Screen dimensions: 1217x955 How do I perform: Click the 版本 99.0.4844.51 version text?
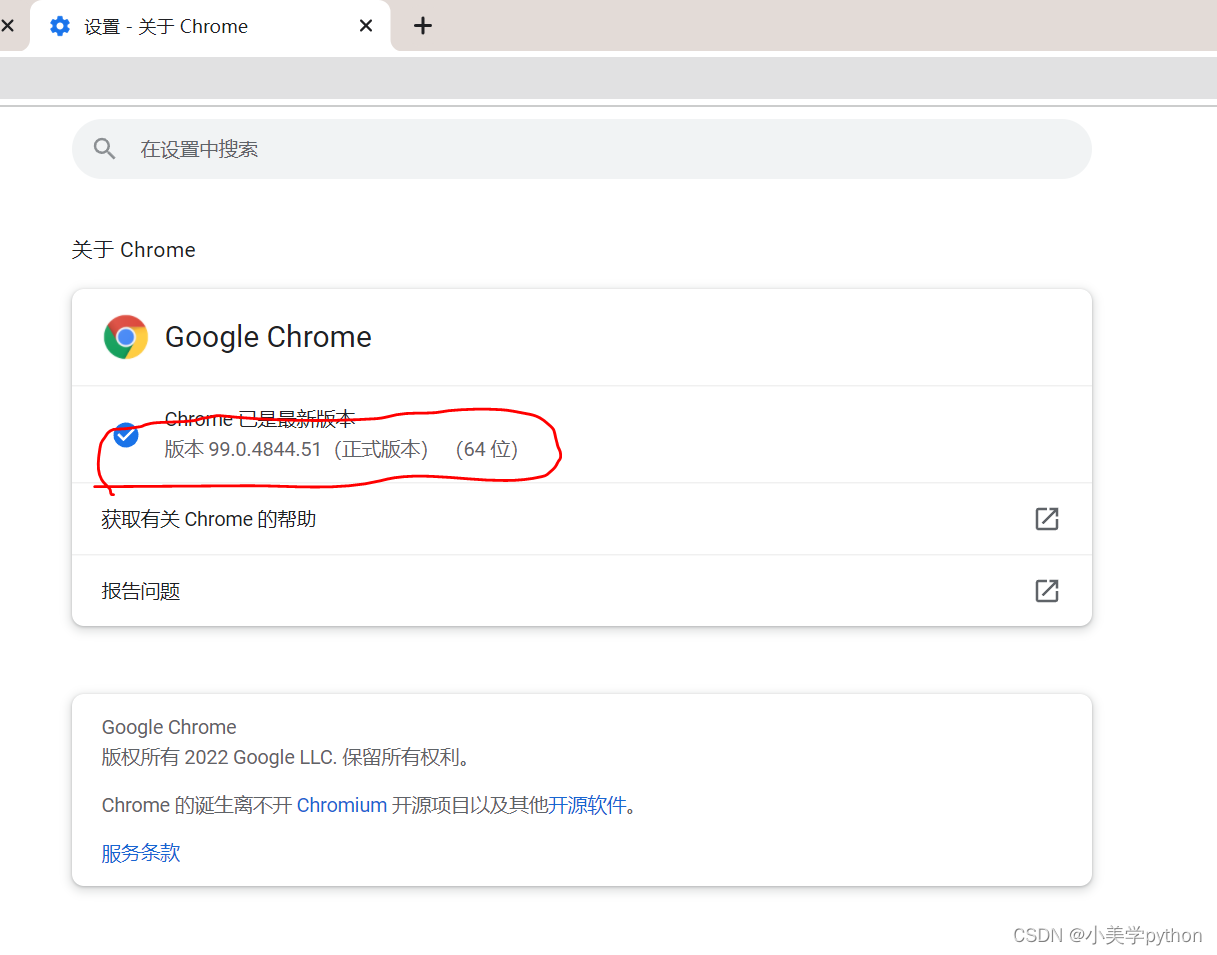click(243, 450)
